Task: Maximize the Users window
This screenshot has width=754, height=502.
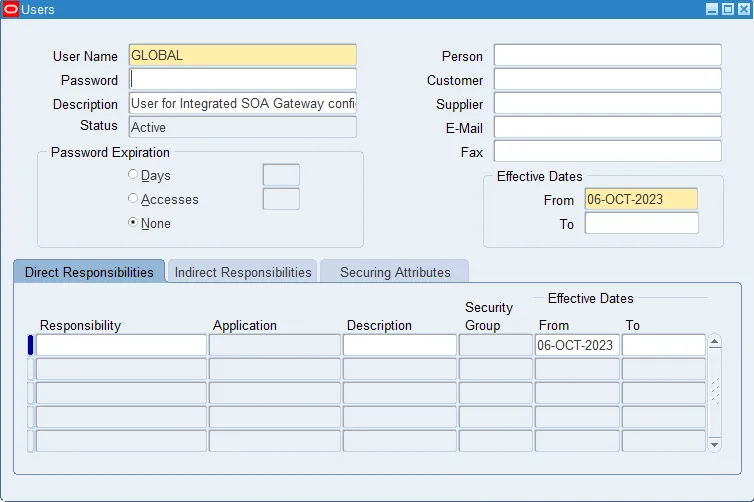Action: pyautogui.click(x=728, y=9)
